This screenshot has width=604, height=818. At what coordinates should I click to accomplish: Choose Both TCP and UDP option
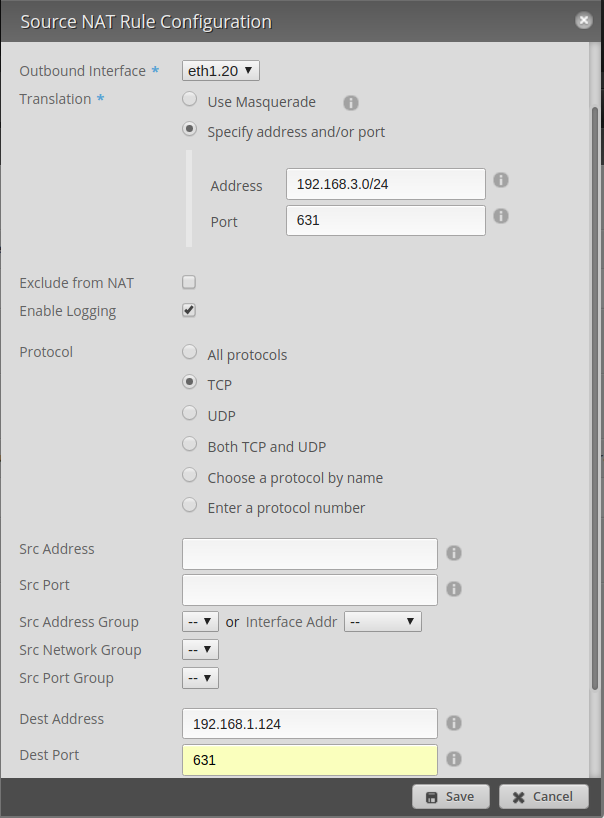pos(189,445)
